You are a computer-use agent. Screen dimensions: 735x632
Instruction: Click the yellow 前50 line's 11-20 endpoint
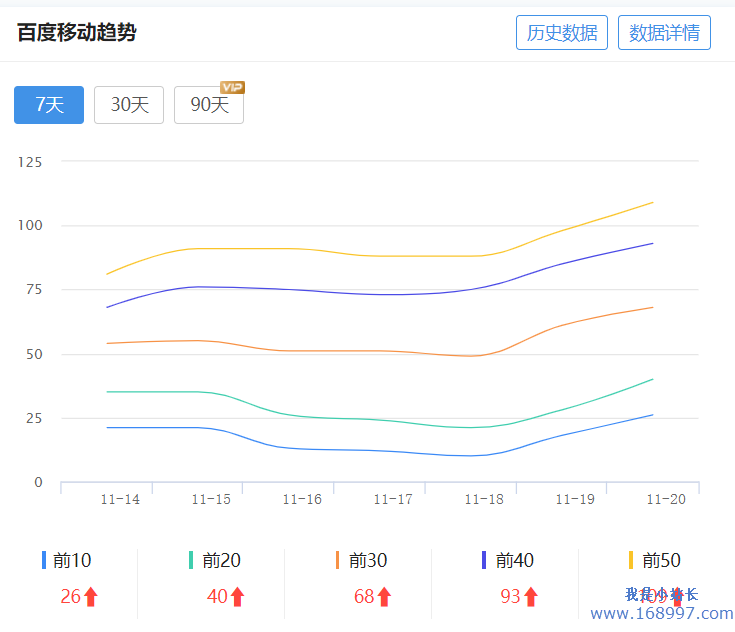point(652,203)
